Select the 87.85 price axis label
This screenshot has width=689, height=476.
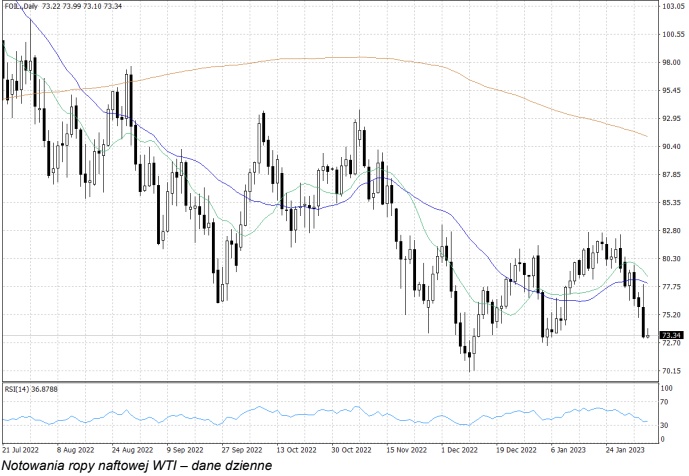click(x=671, y=175)
